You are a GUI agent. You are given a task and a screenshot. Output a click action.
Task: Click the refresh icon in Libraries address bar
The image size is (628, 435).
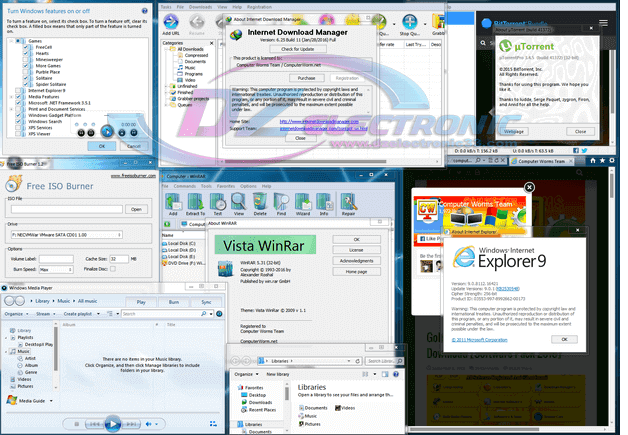coord(357,361)
